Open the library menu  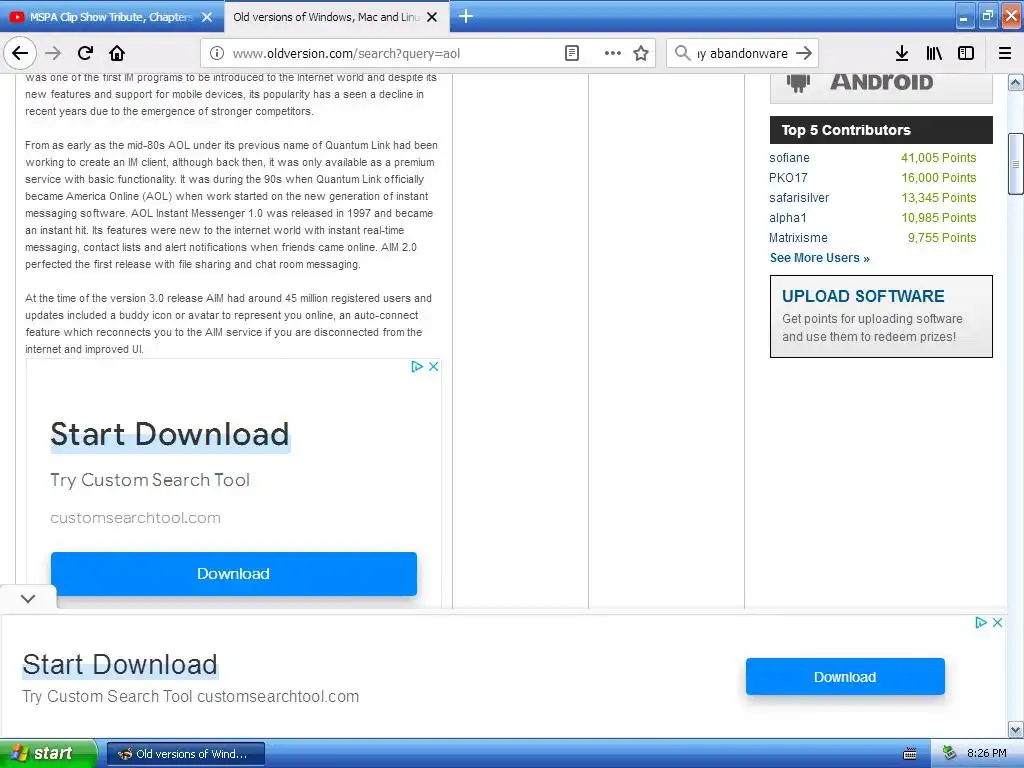click(x=934, y=53)
